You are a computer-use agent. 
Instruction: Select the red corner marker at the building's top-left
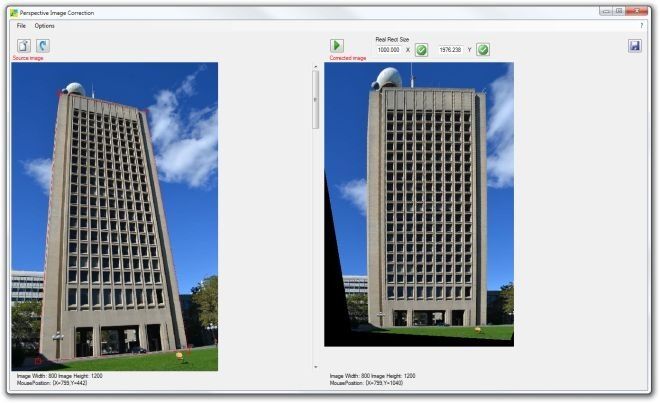(60, 93)
